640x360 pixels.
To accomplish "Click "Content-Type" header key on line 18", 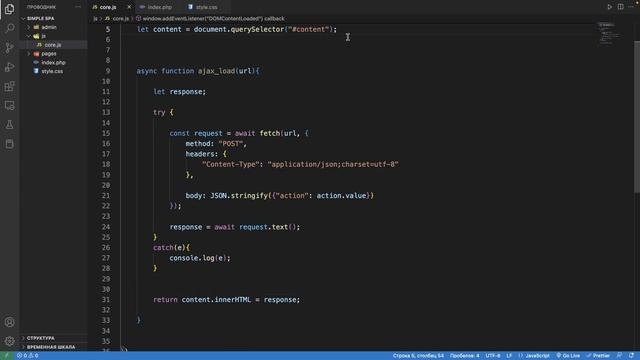I will pyautogui.click(x=231, y=164).
